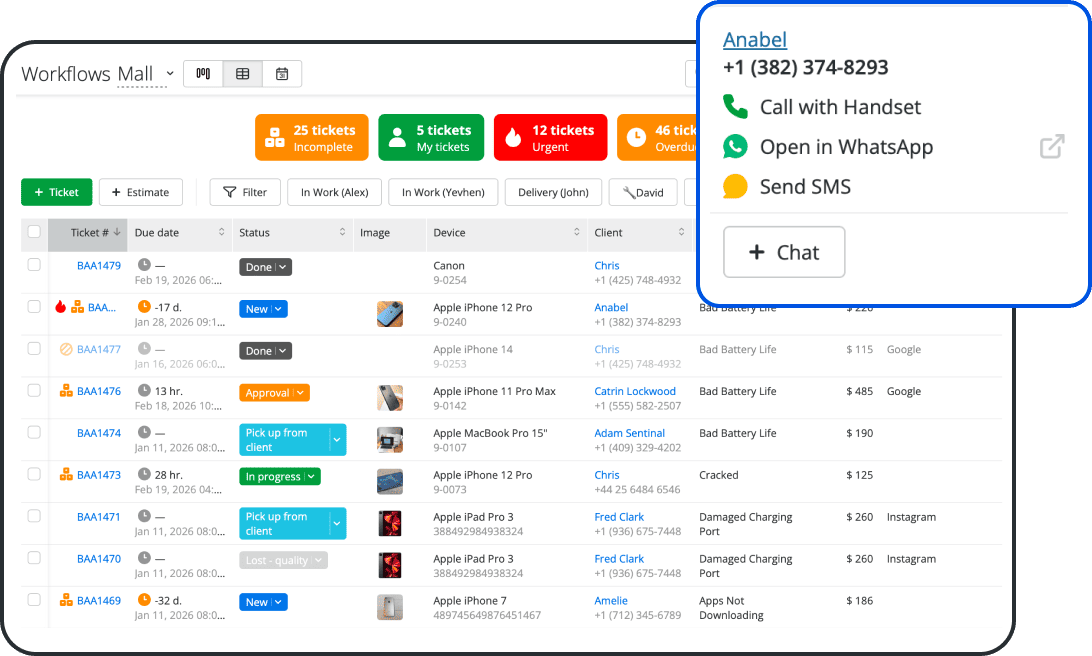The image size is (1092, 656).
Task: Open the In Work (Alex) filter
Action: [x=334, y=192]
